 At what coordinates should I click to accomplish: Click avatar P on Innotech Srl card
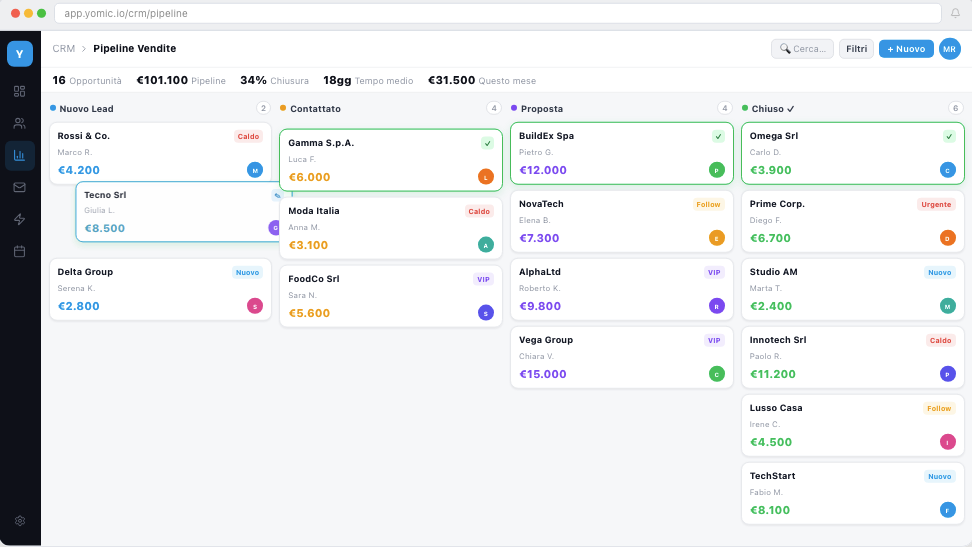coord(948,374)
